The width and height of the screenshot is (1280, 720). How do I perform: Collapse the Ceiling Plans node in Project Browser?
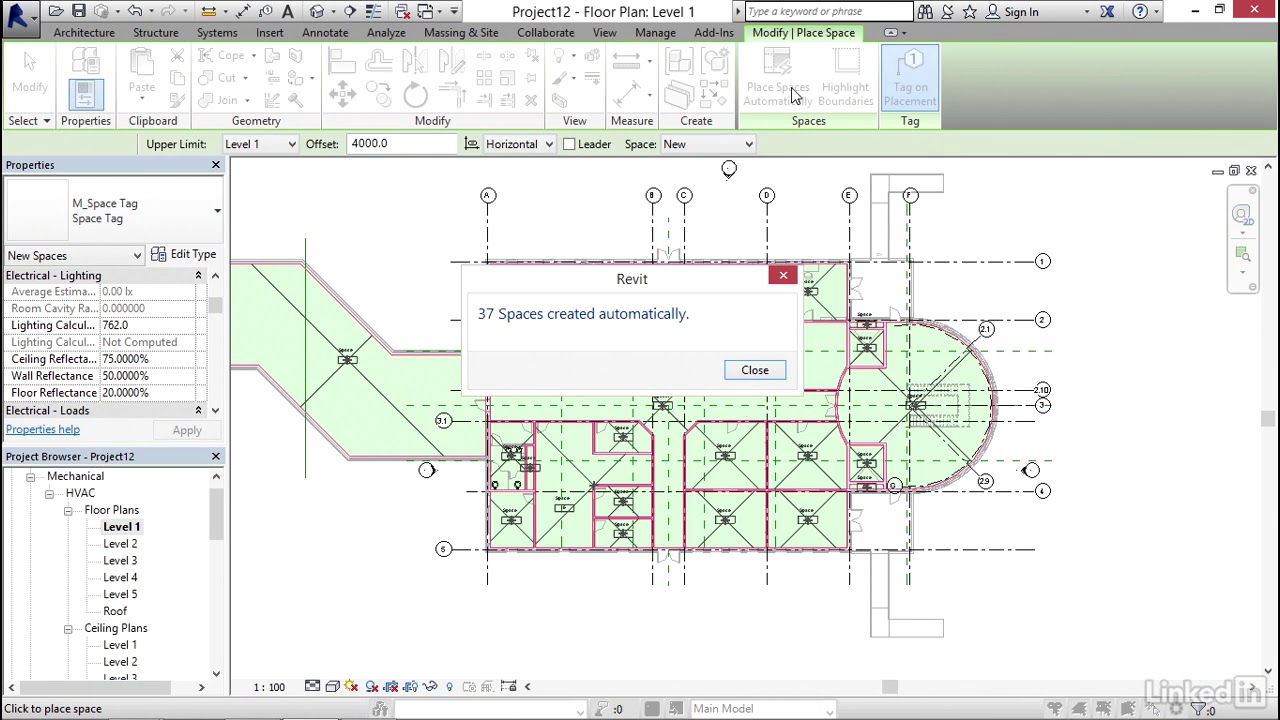click(x=68, y=628)
